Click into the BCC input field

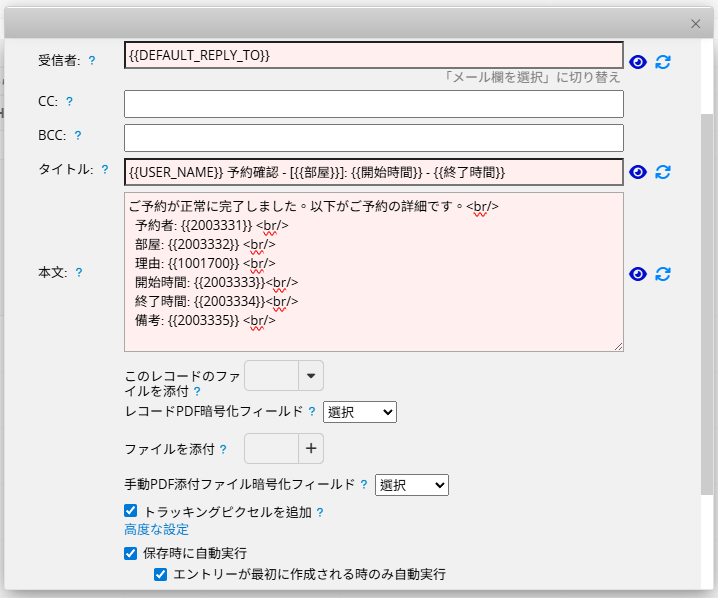373,138
